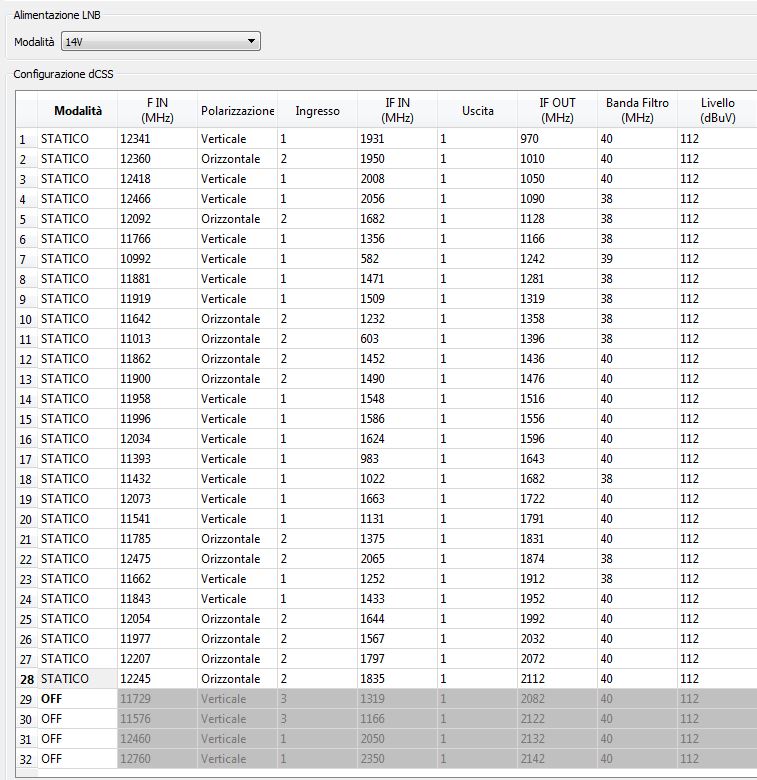
Task: Click Polarizzazione Verticale cell in row 23
Action: 237,579
